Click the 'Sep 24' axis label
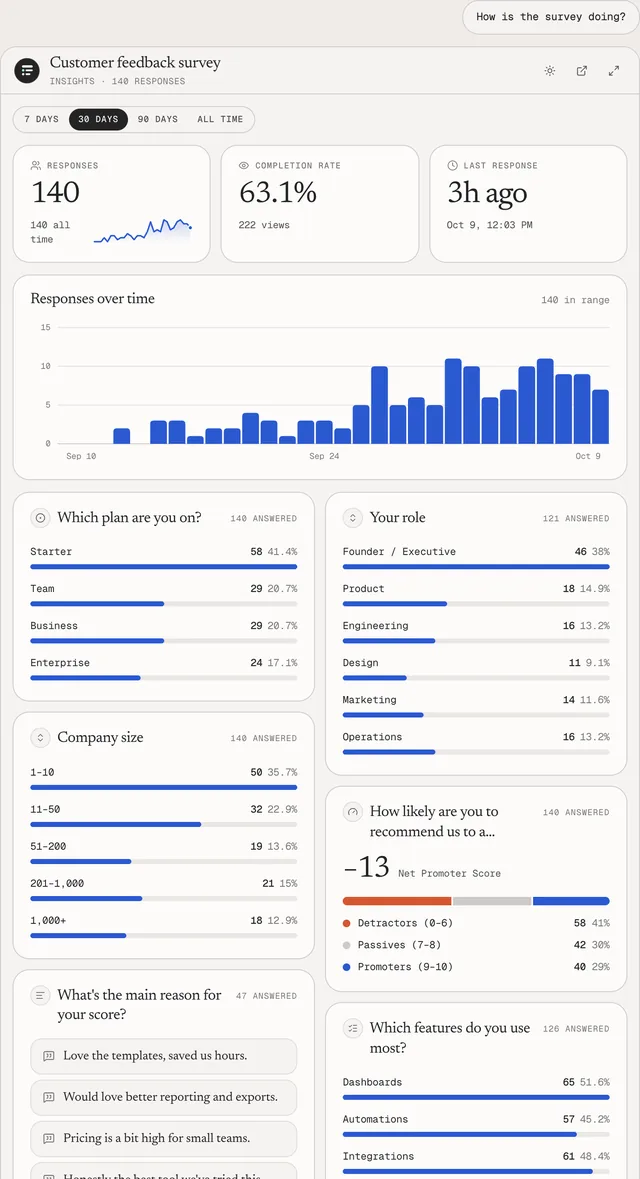Screen dimensions: 640x1179 324,456
